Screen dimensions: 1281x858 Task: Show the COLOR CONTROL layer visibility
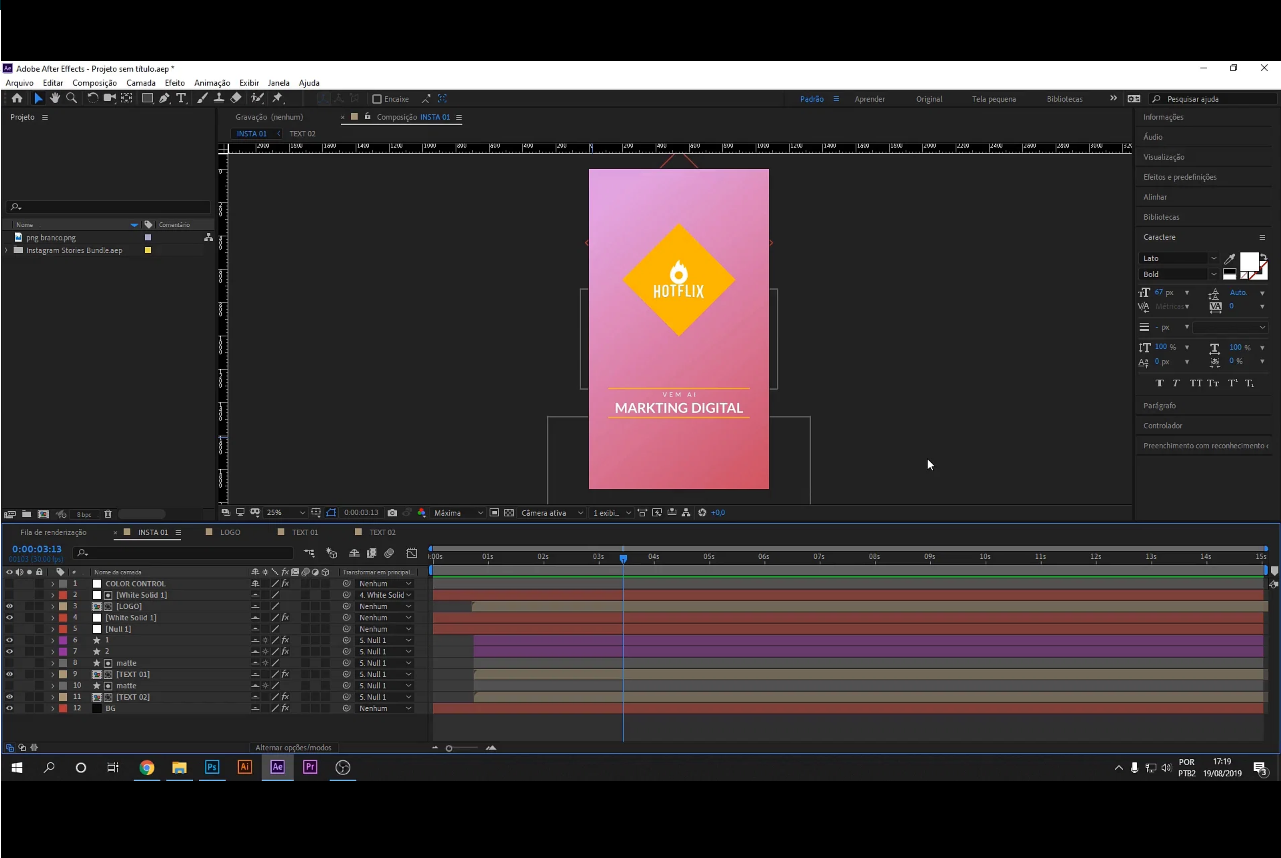point(9,584)
